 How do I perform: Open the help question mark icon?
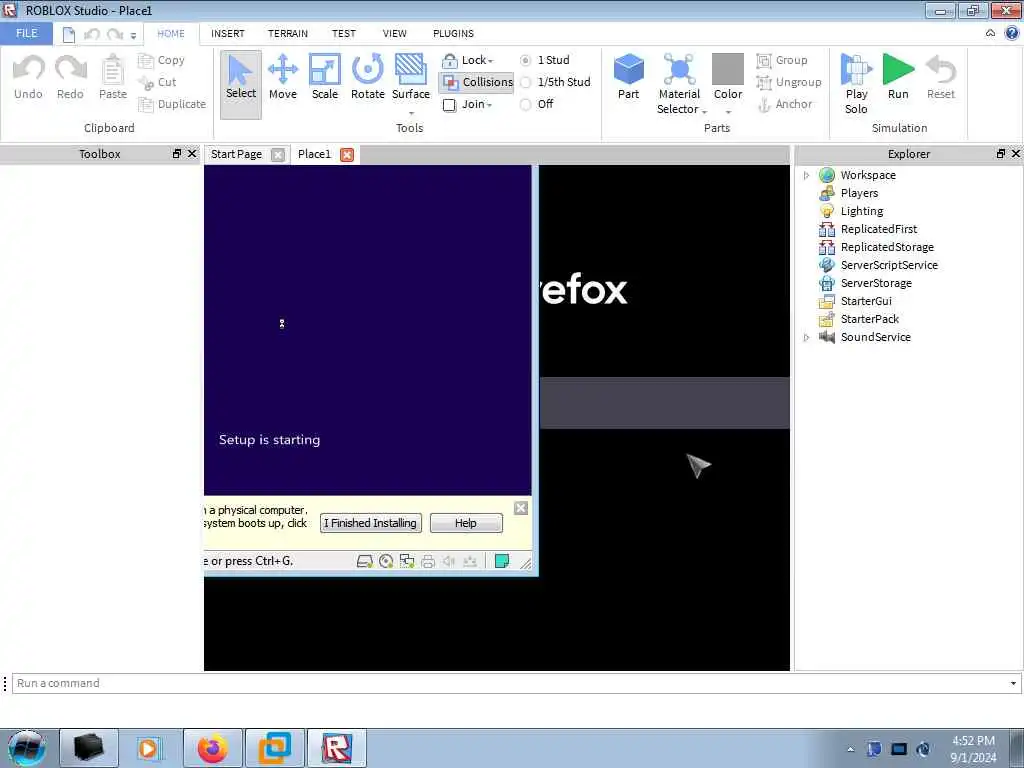pos(1012,33)
